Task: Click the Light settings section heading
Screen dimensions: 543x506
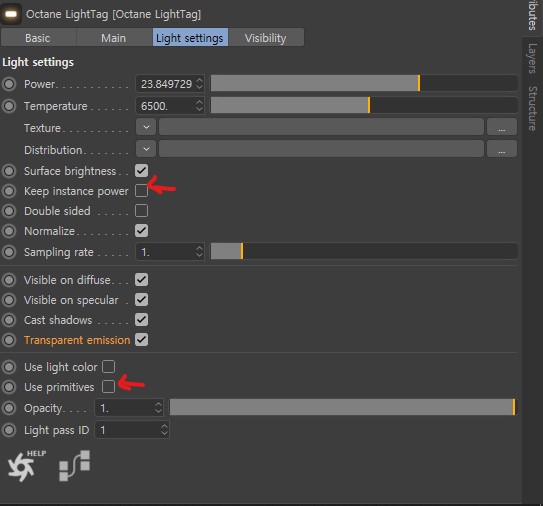Action: [x=38, y=62]
